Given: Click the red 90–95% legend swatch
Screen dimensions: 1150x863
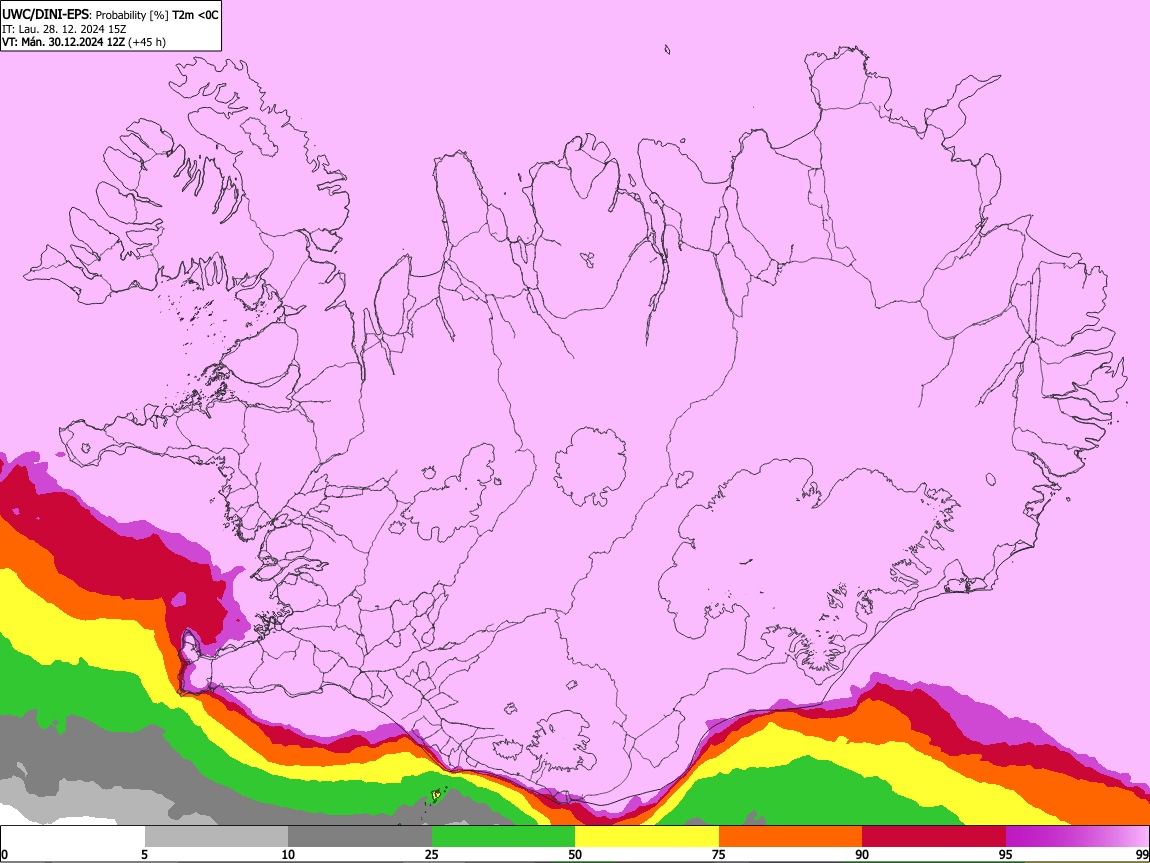Looking at the screenshot, I should 934,837.
